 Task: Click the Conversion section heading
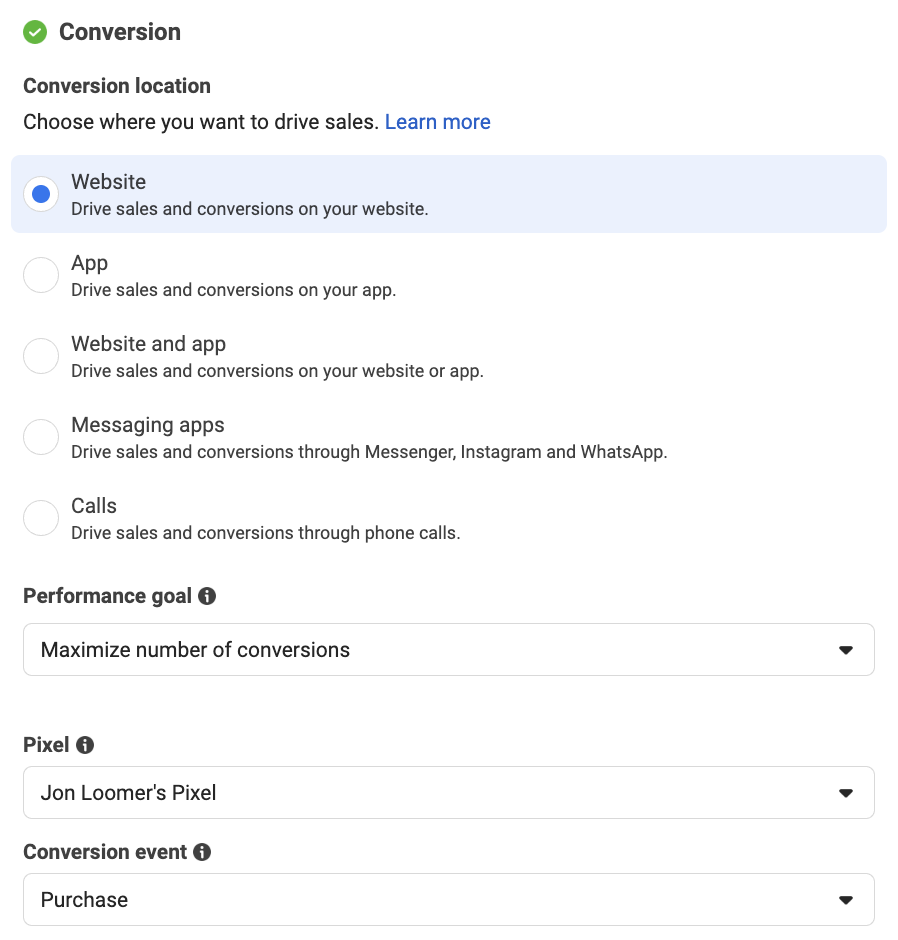tap(120, 32)
